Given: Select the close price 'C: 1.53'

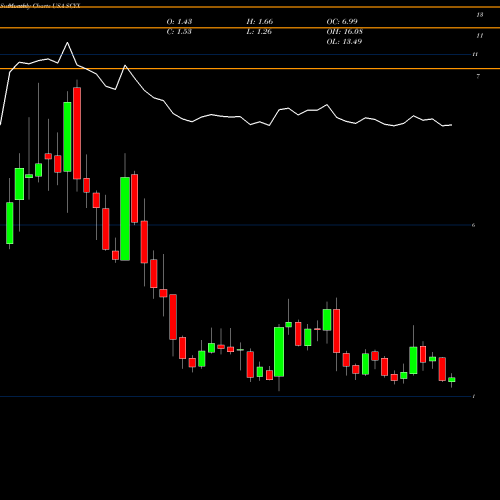Looking at the screenshot, I should pos(179,32).
